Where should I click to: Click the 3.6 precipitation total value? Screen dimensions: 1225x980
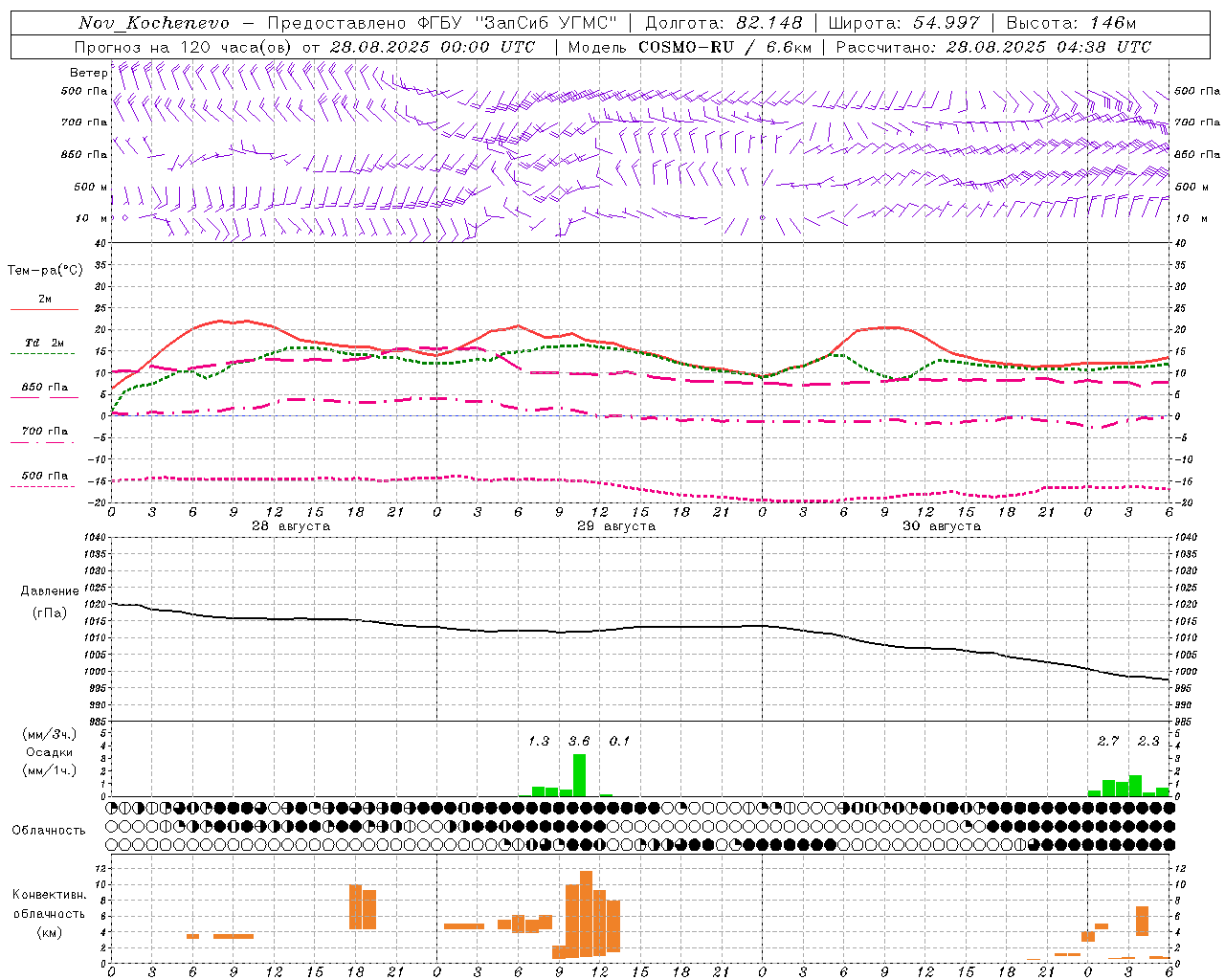coord(579,741)
